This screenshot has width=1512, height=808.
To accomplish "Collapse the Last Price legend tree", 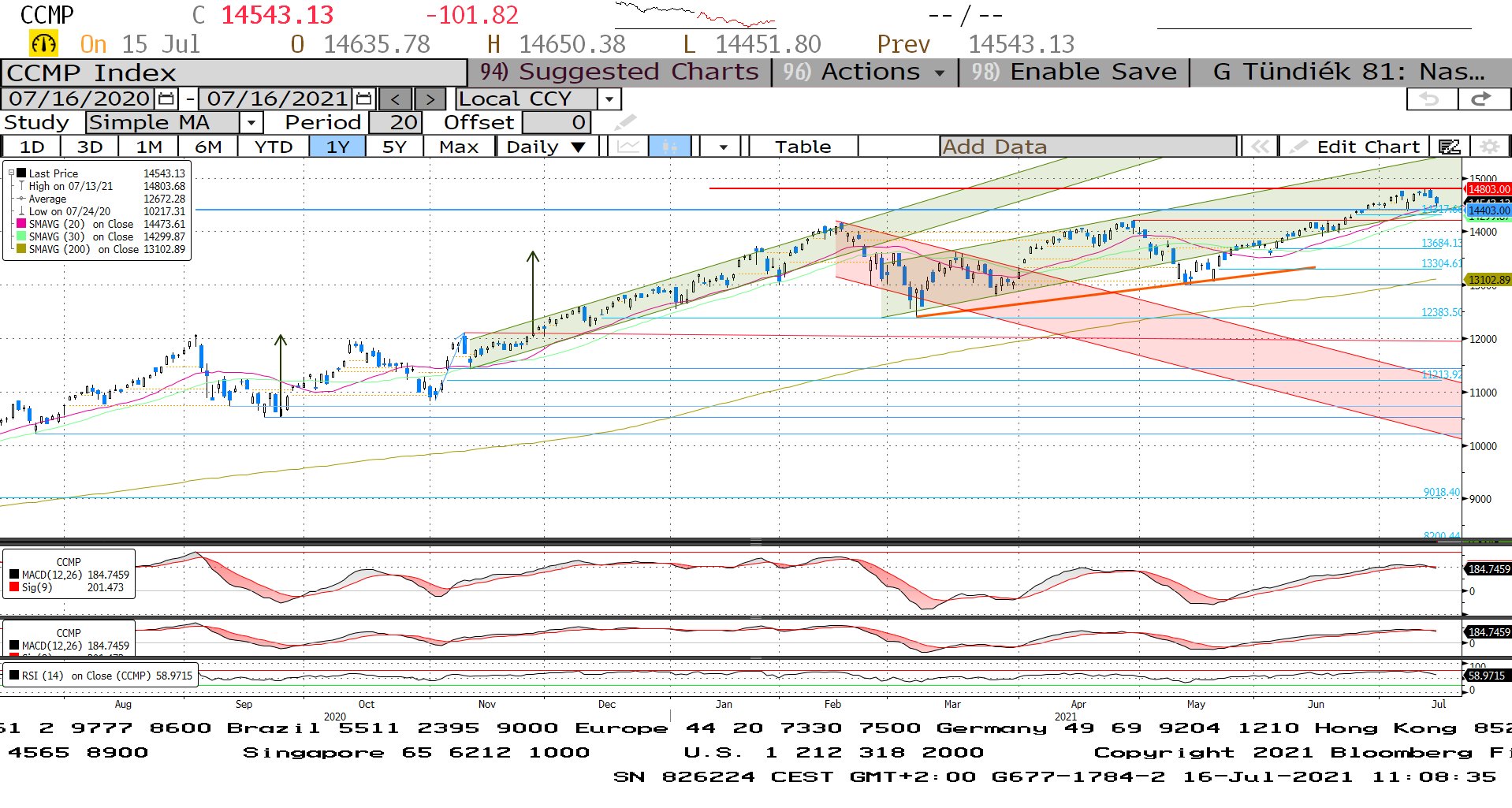I will coord(11,173).
